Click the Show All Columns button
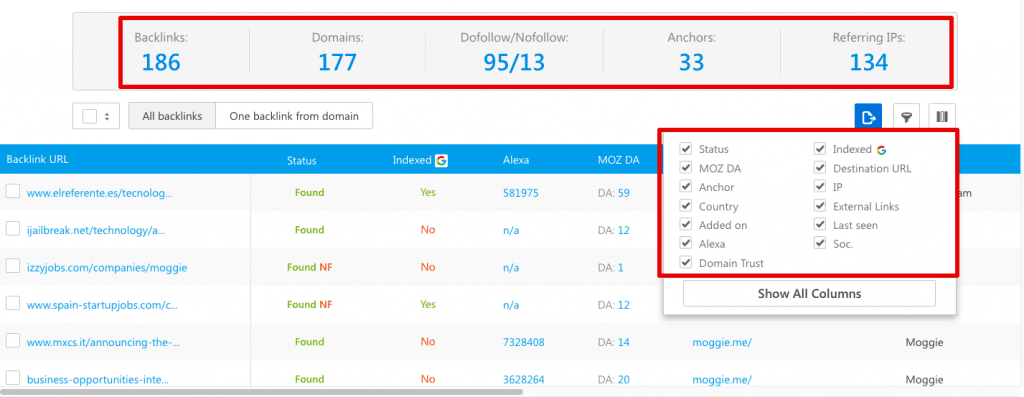1024x397 pixels. (x=809, y=294)
